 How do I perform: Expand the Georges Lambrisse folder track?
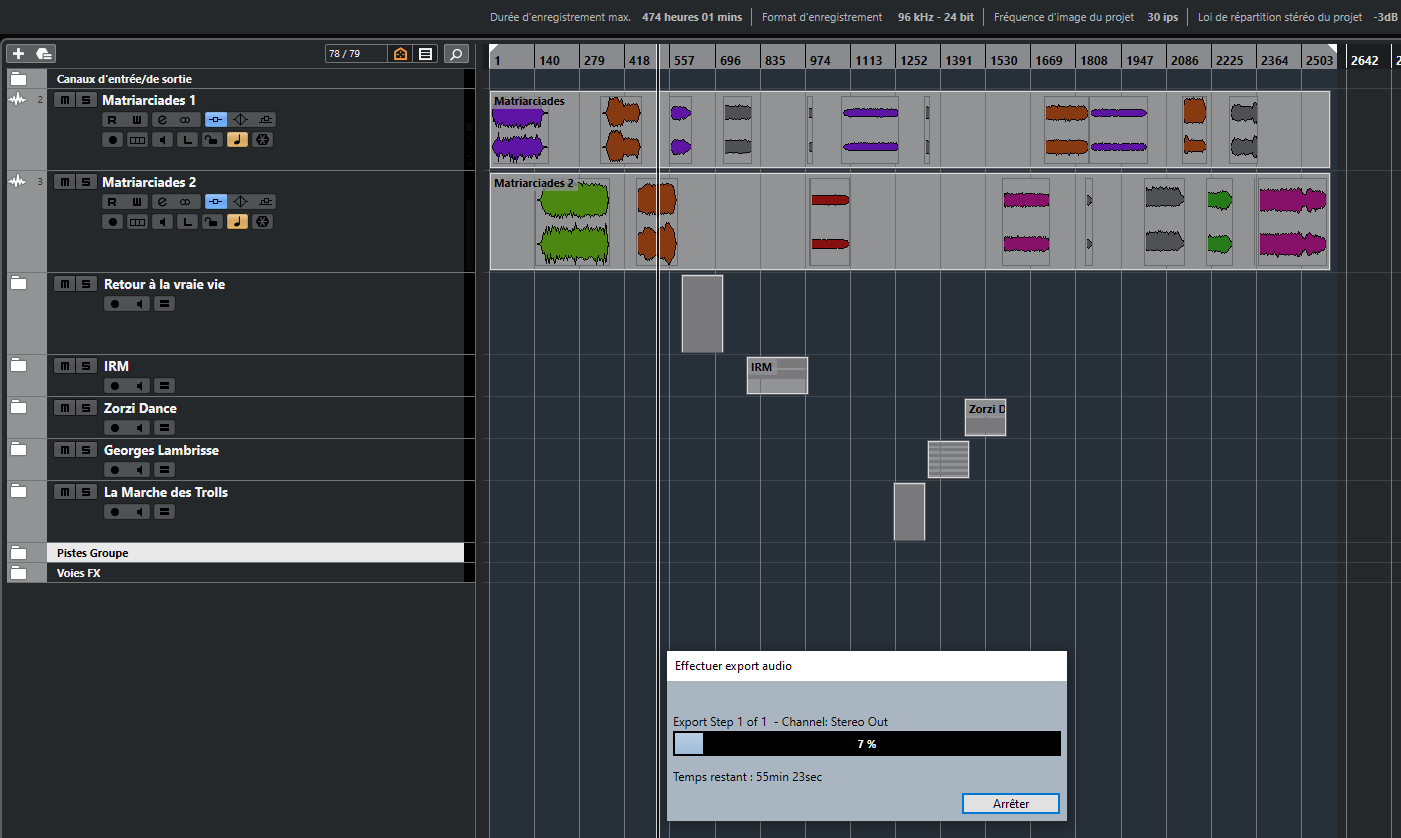coord(18,450)
